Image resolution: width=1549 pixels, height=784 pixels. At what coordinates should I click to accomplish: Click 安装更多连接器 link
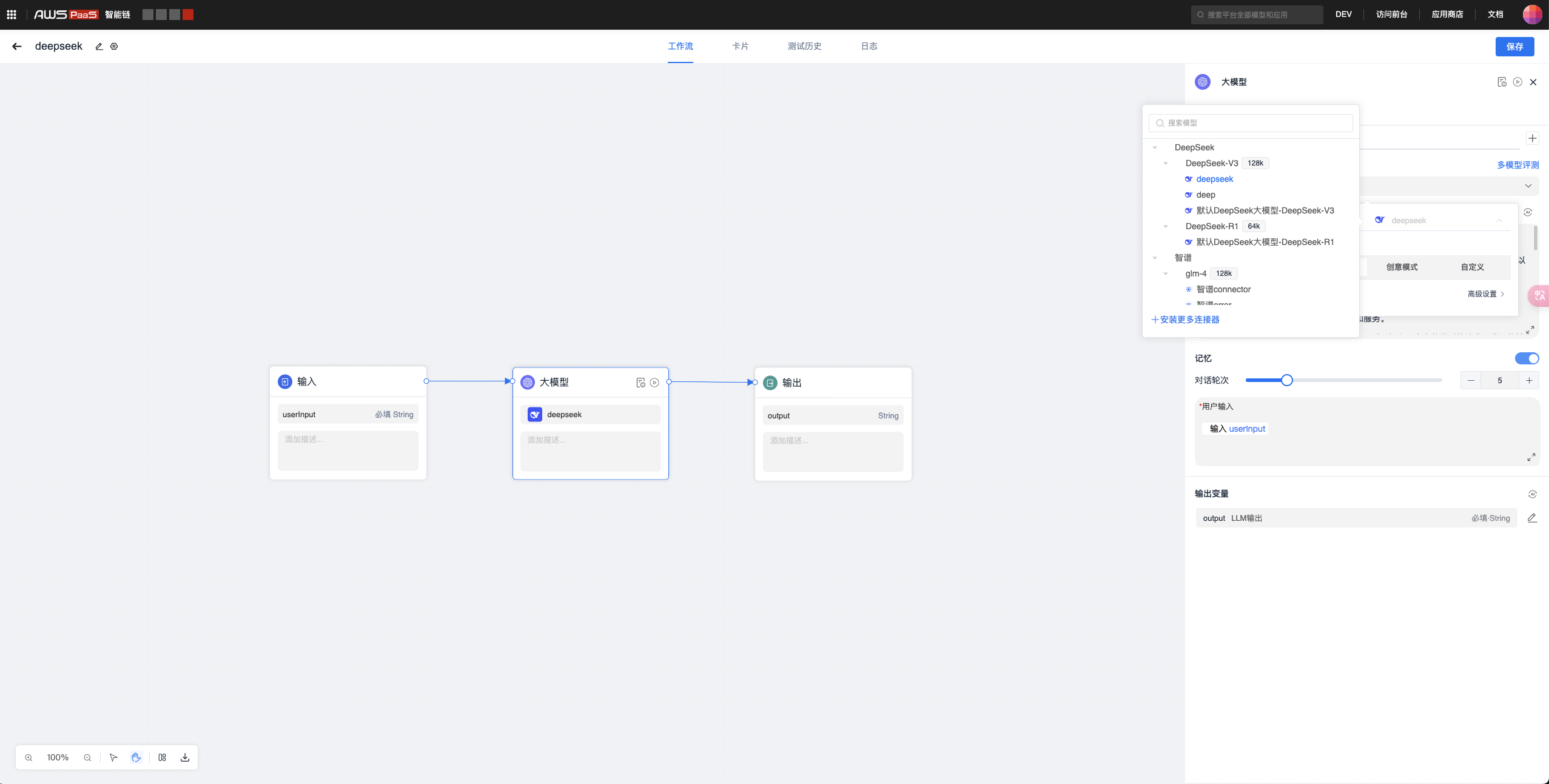(x=1185, y=320)
